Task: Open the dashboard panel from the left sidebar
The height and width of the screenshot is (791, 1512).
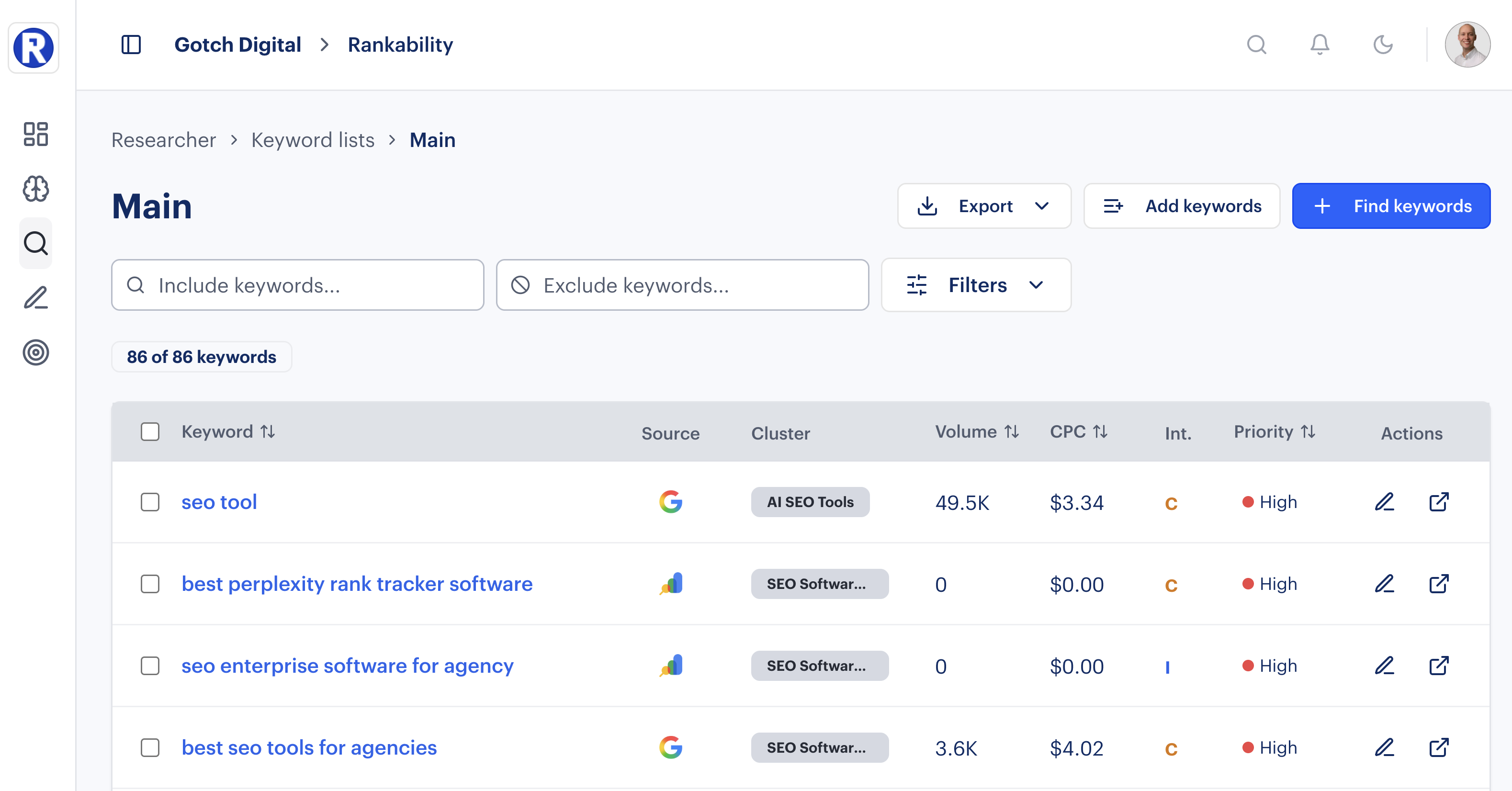Action: click(x=35, y=135)
